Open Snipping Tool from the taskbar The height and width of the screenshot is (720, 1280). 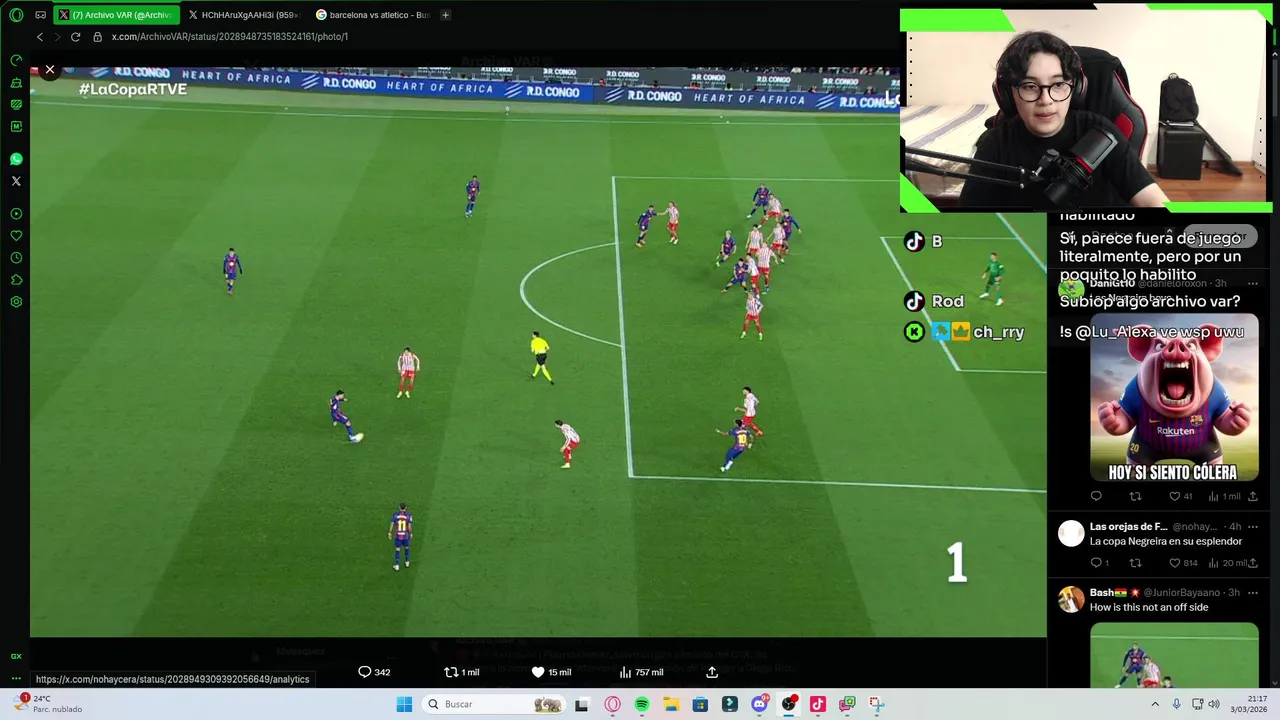(877, 704)
